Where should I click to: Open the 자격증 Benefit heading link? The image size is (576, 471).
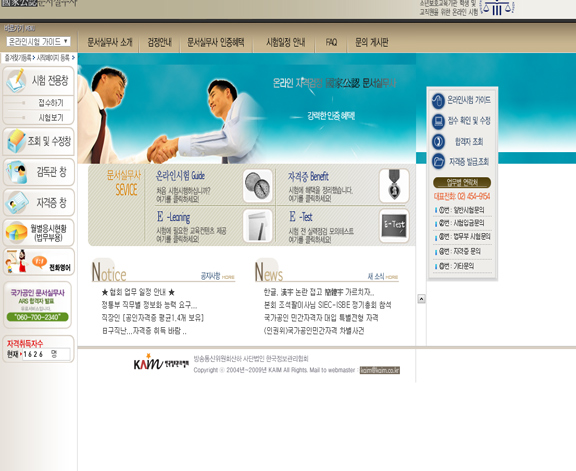point(308,177)
